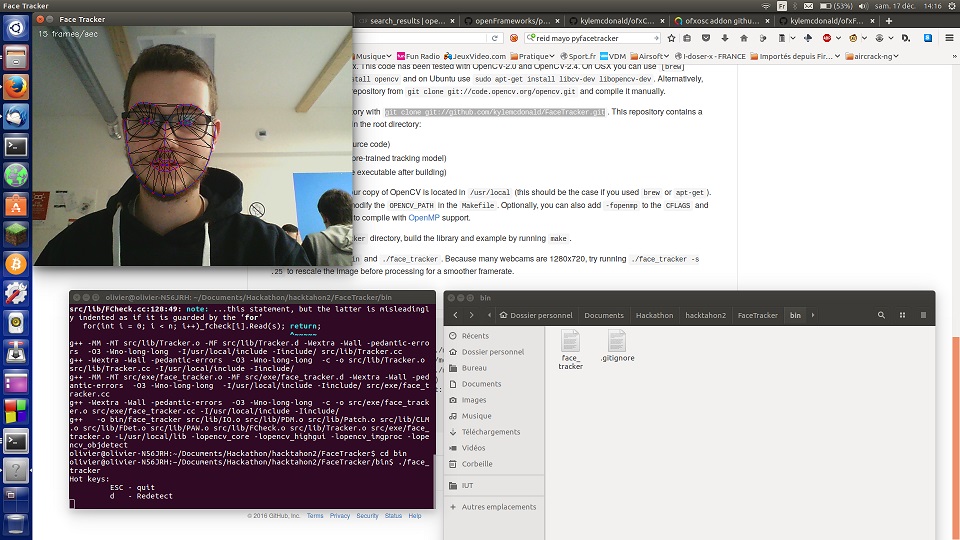The width and height of the screenshot is (960, 540).
Task: Click search icon in Files window
Action: pos(881,315)
